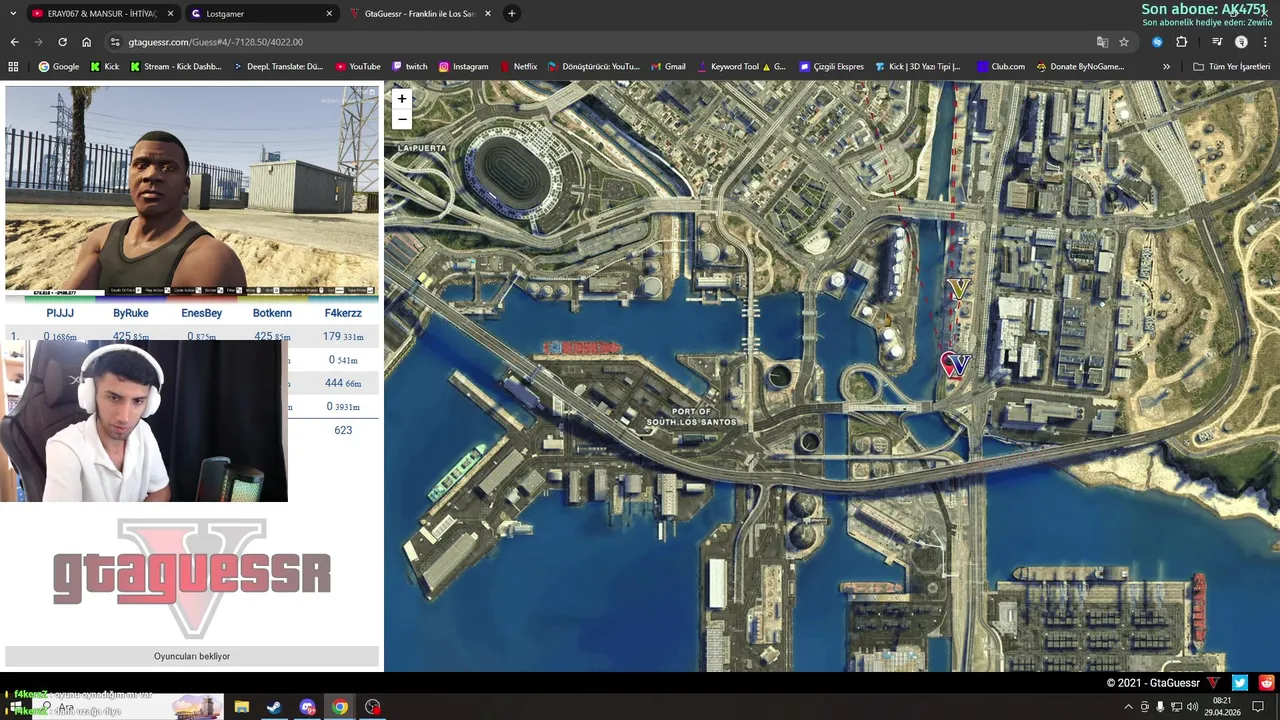Click the red V logo in footer
This screenshot has height=720, width=1280.
coord(1213,683)
